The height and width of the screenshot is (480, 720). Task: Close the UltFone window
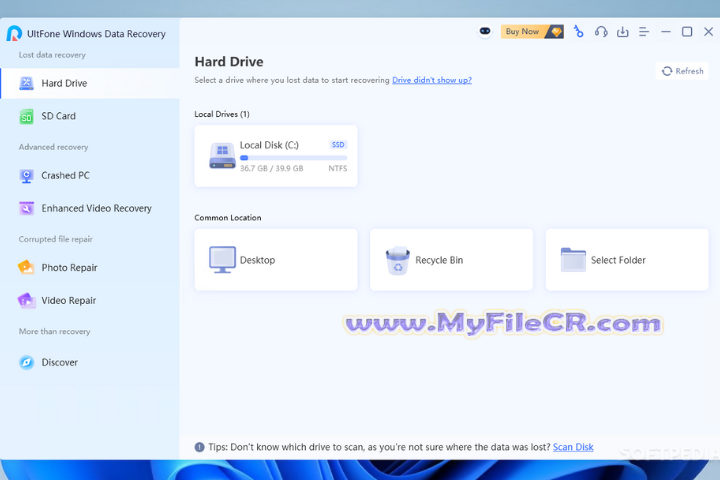[x=709, y=32]
